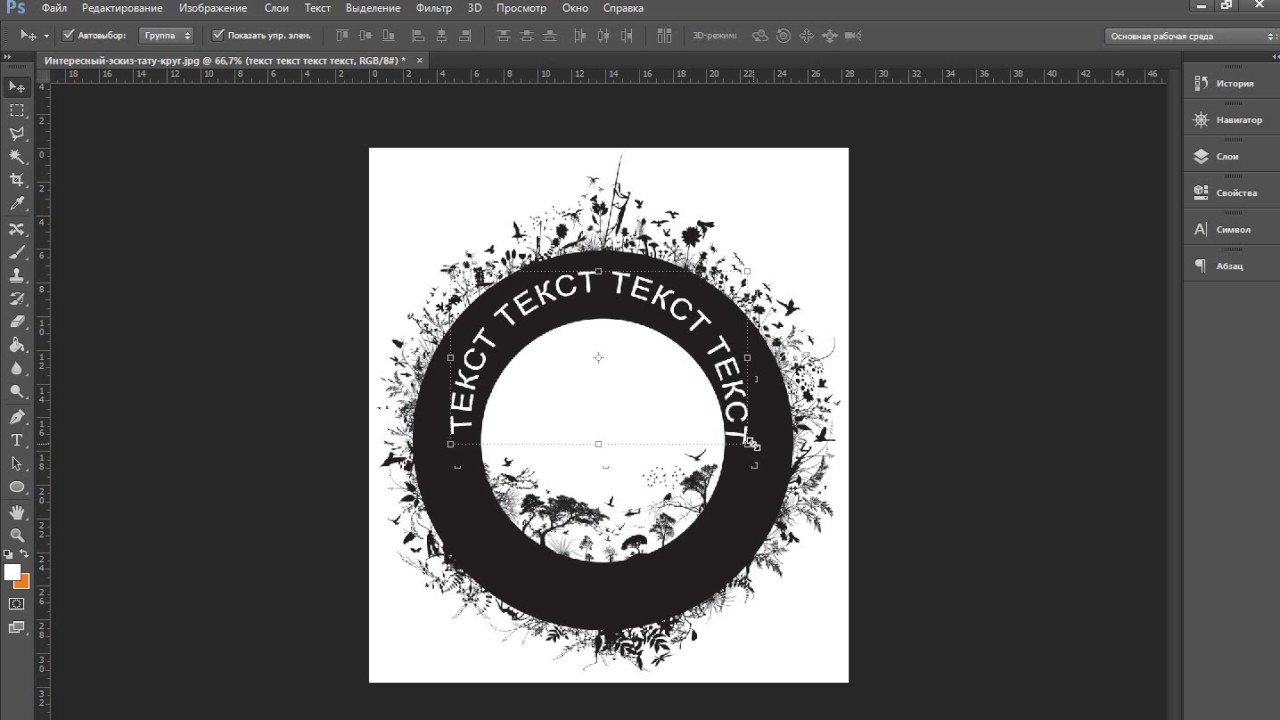Reset default foreground and background colors
This screenshot has width=1280, height=720.
[8, 554]
